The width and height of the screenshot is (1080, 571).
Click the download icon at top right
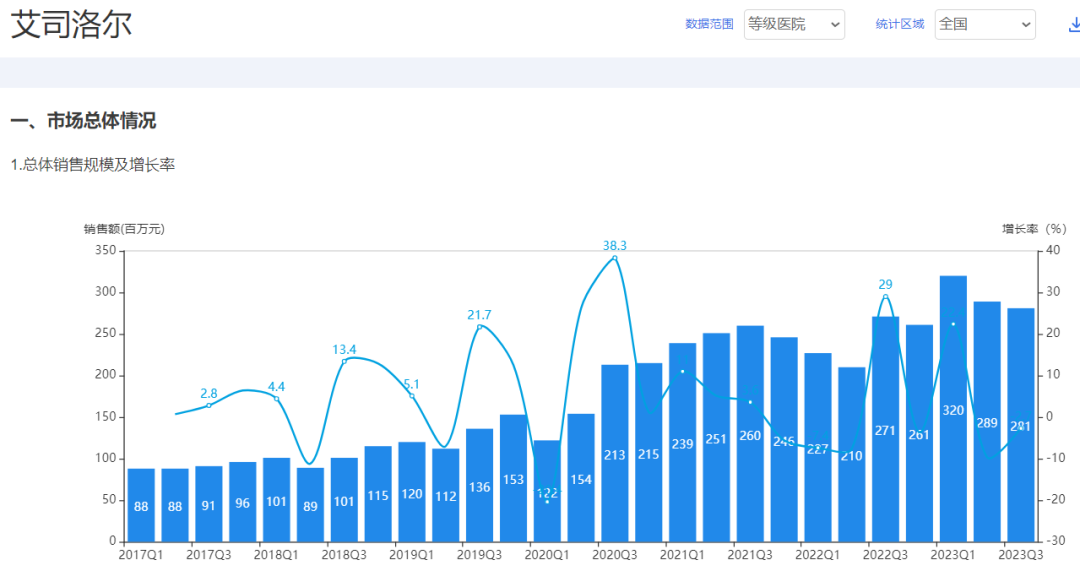(1074, 25)
